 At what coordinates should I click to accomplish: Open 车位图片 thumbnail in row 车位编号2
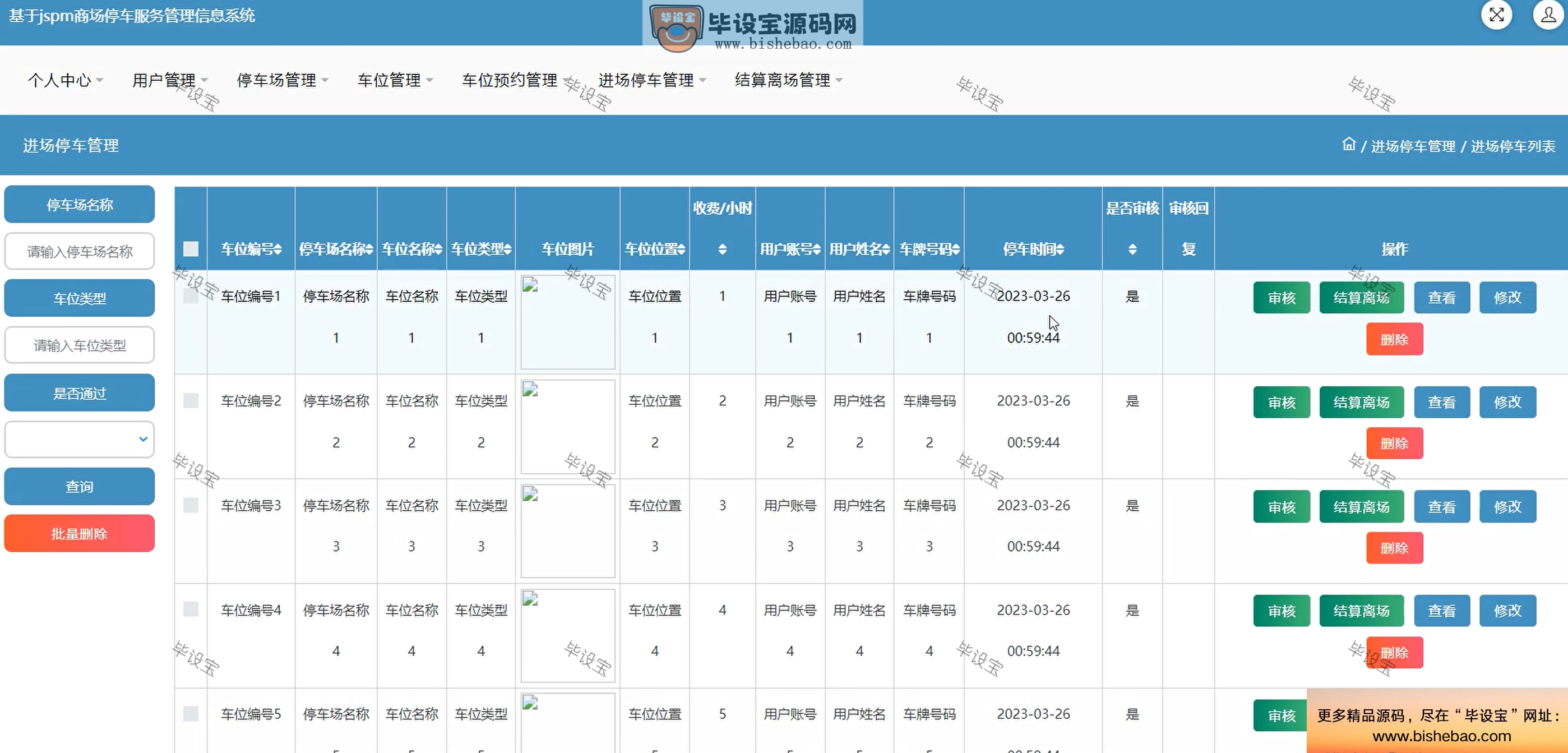click(567, 427)
